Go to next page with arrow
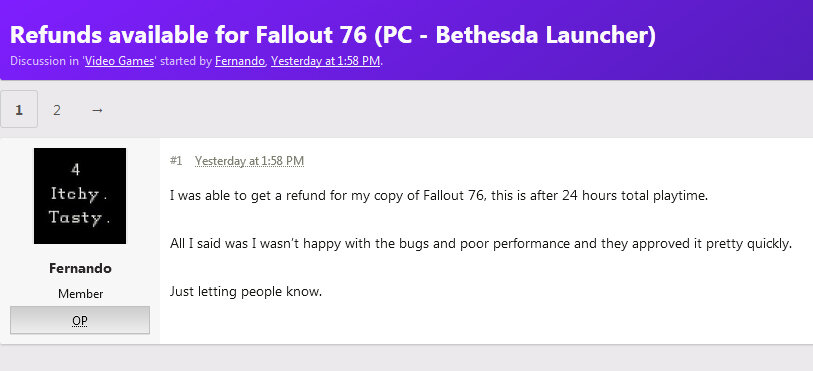 (x=97, y=110)
